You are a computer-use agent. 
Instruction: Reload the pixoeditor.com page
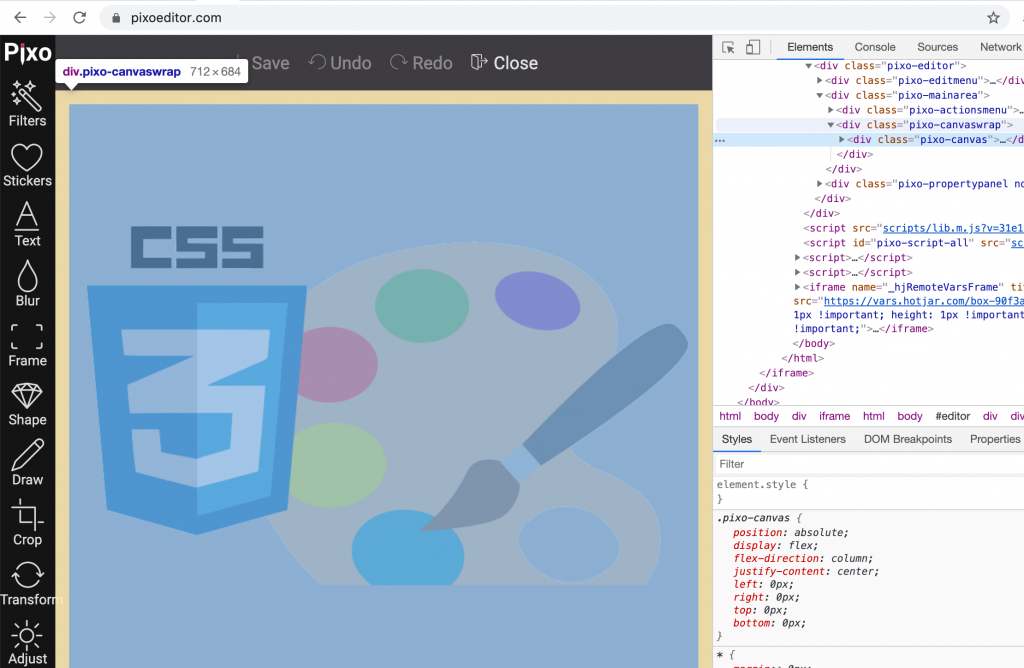(x=79, y=18)
